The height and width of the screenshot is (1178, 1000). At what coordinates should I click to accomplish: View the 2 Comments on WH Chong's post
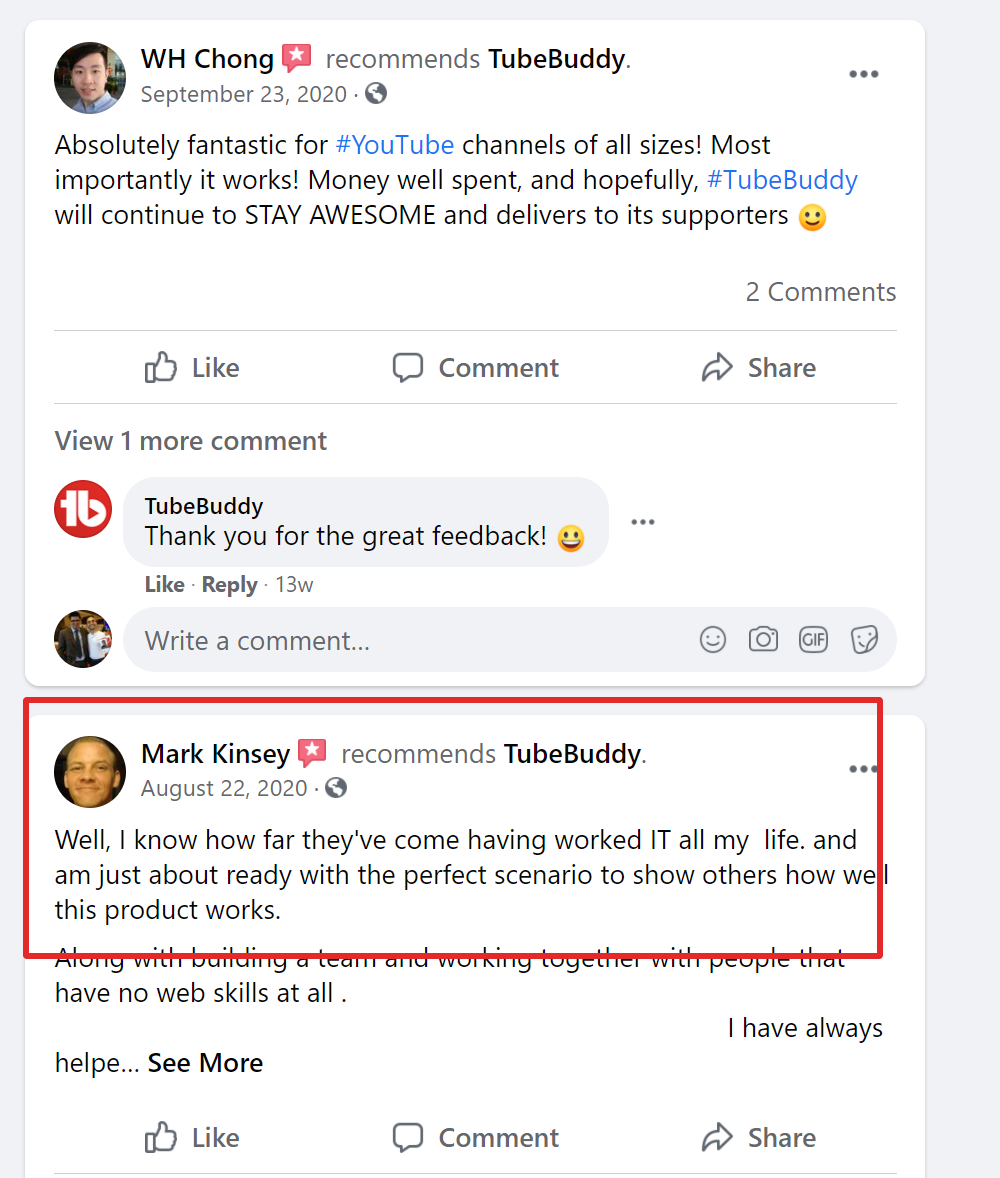click(820, 291)
